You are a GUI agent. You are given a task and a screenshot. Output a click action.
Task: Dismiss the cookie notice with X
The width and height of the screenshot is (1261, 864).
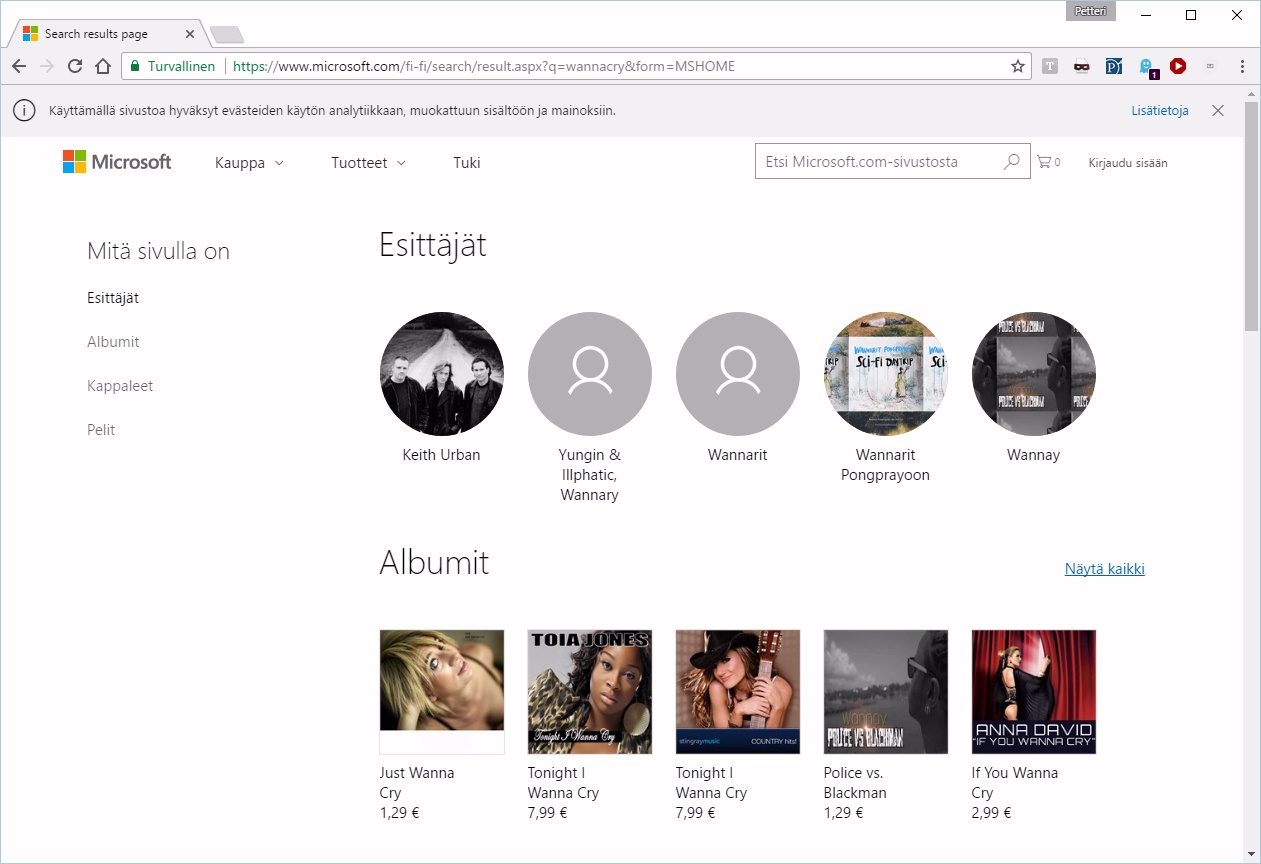(1217, 111)
